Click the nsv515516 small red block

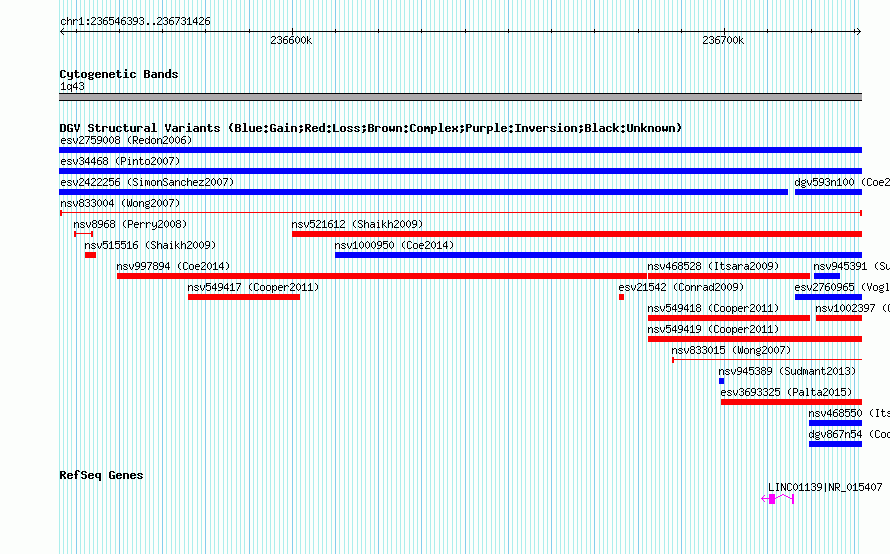(90, 255)
